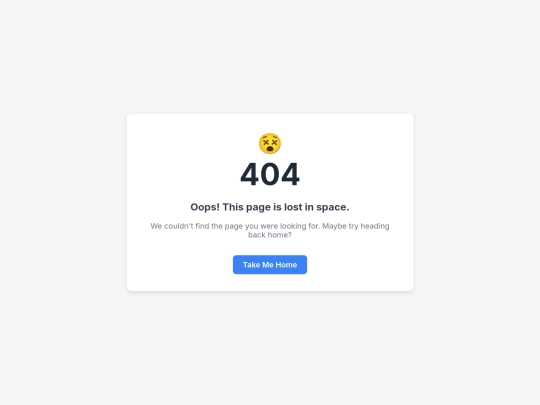Select the large 404 error heading
Viewport: 540px width, 405px height.
tap(270, 174)
